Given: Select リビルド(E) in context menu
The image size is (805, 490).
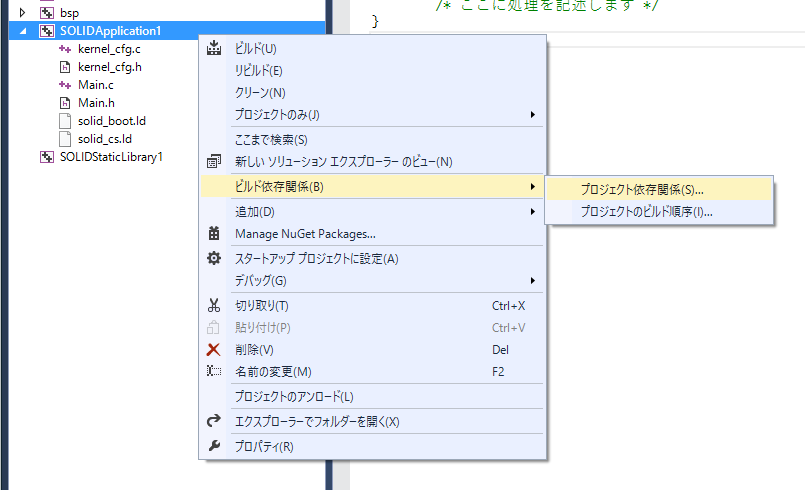Looking at the screenshot, I should point(258,70).
